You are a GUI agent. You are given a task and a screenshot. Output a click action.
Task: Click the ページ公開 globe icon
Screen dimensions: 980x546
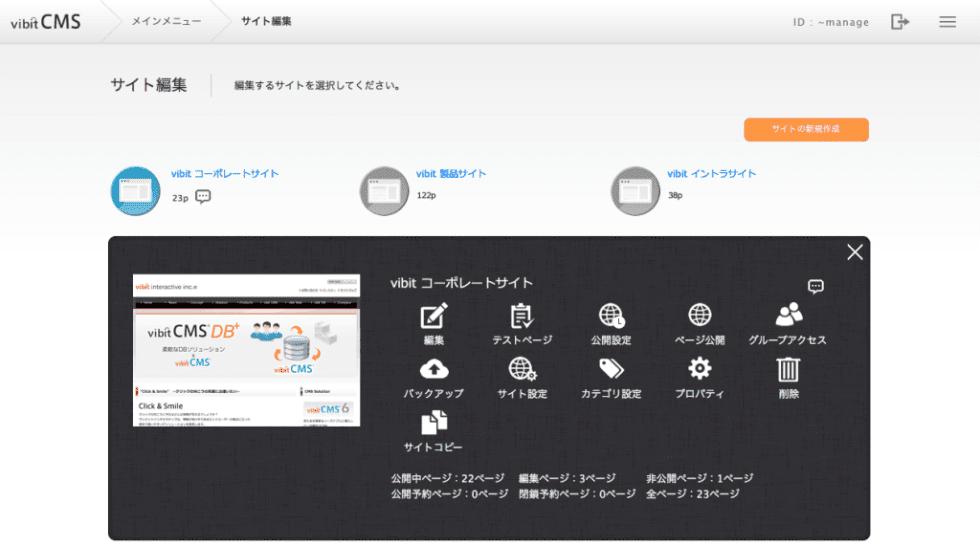point(699,315)
